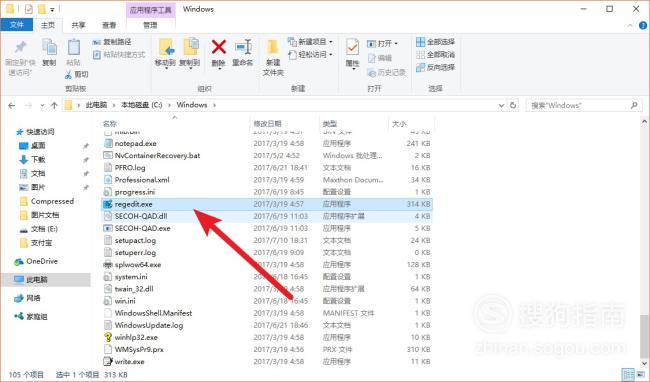
Task: Click the Application Tools contextual tab
Action: pyautogui.click(x=150, y=10)
